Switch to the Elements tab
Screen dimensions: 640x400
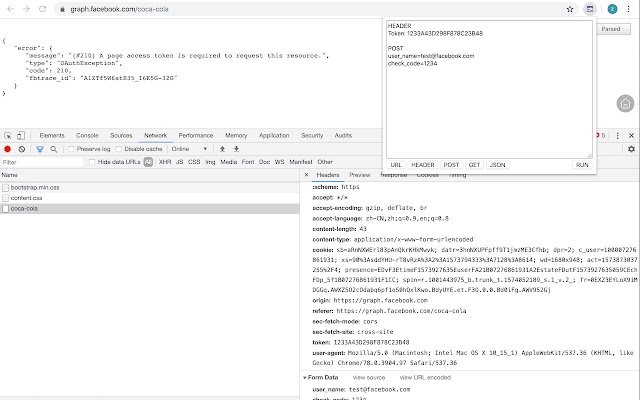(52, 136)
